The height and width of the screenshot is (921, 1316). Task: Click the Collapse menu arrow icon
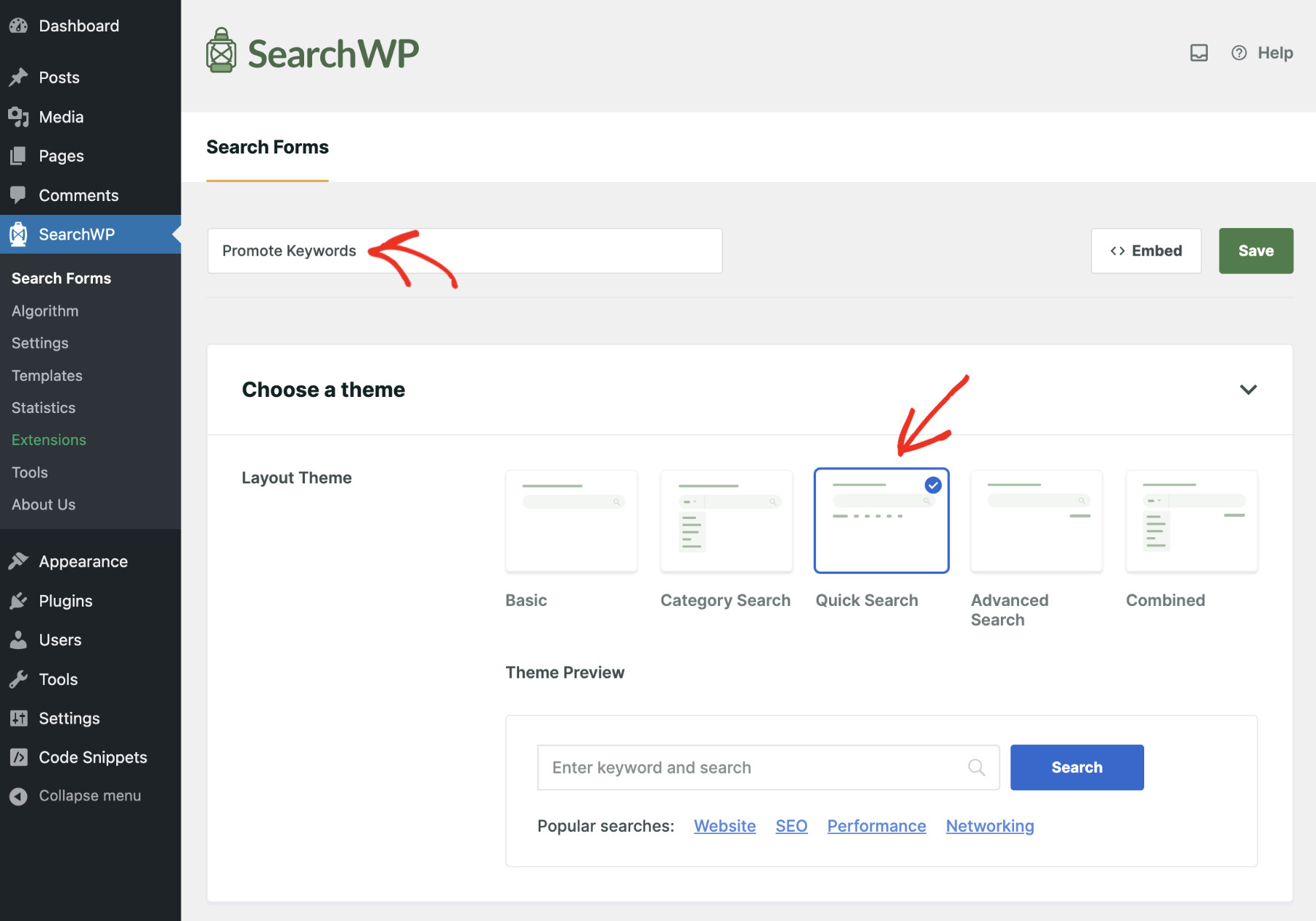(x=18, y=796)
